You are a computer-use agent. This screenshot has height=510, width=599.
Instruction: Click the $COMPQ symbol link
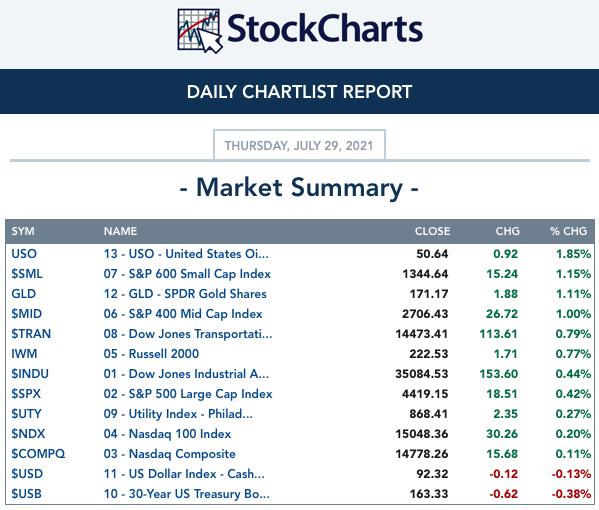point(38,454)
